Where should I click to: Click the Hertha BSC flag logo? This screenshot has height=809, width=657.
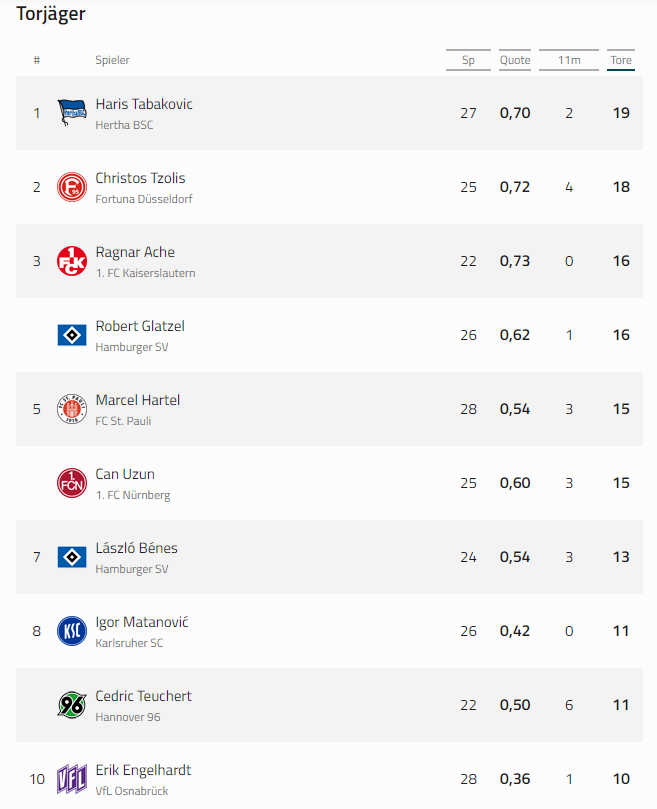pos(72,112)
